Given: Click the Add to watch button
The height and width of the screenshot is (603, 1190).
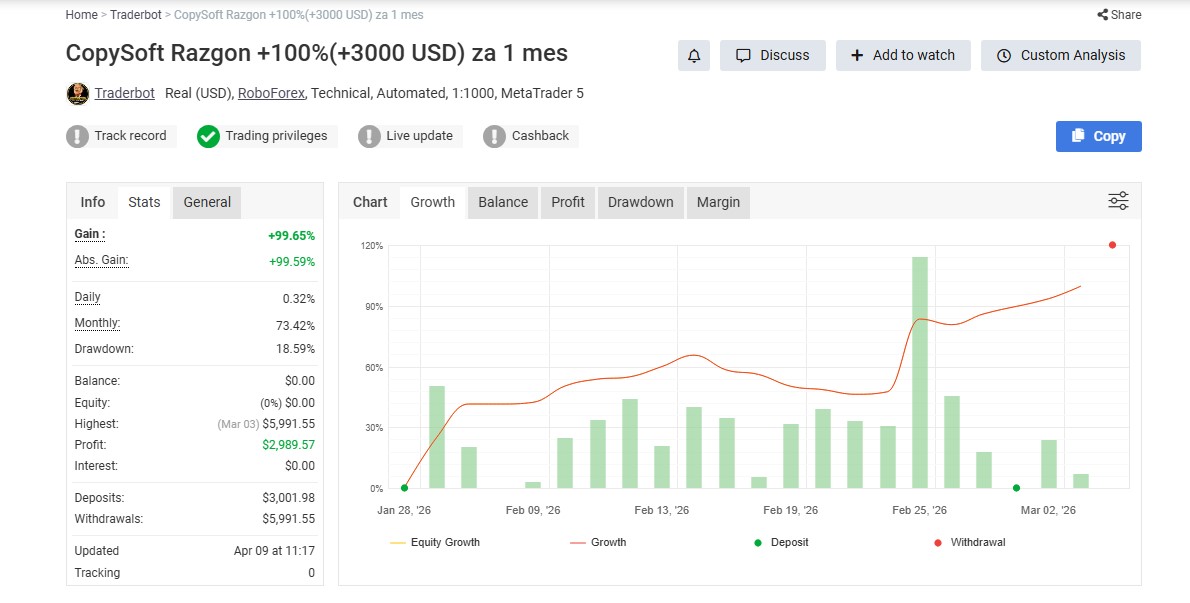Looking at the screenshot, I should (x=903, y=55).
